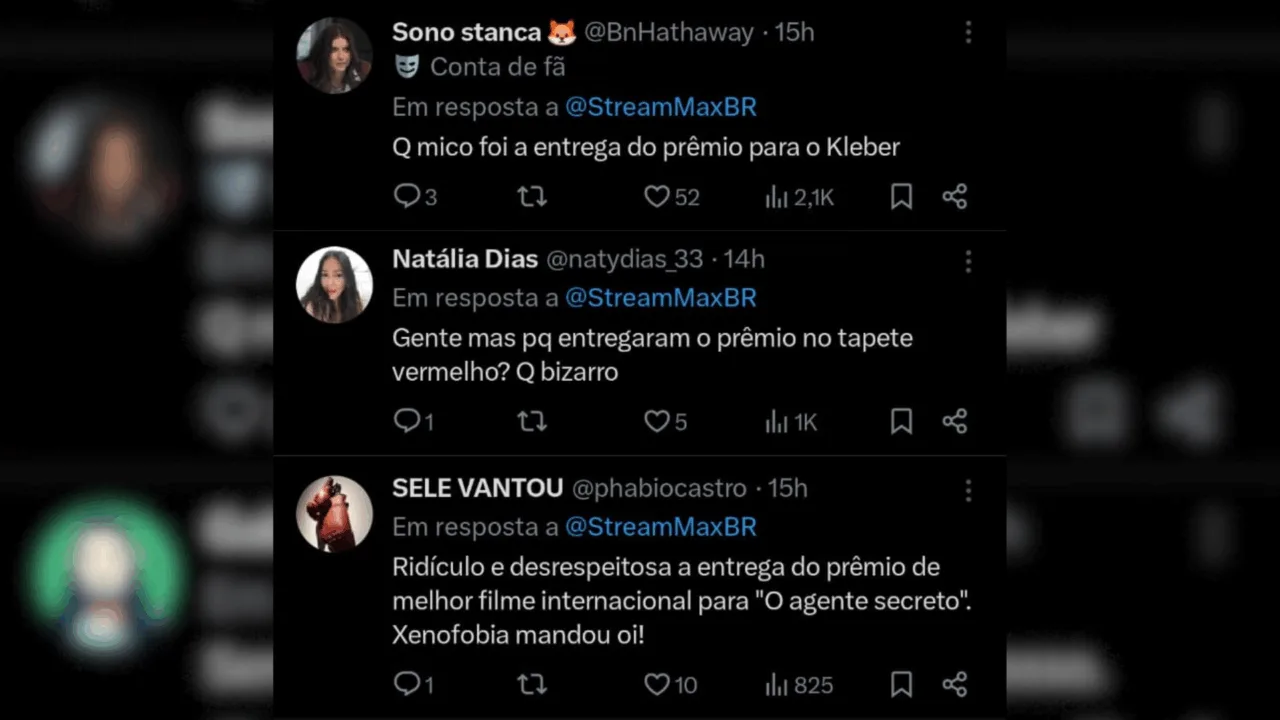Reply to Natália Dias's tweet
1280x720 pixels.
(407, 421)
